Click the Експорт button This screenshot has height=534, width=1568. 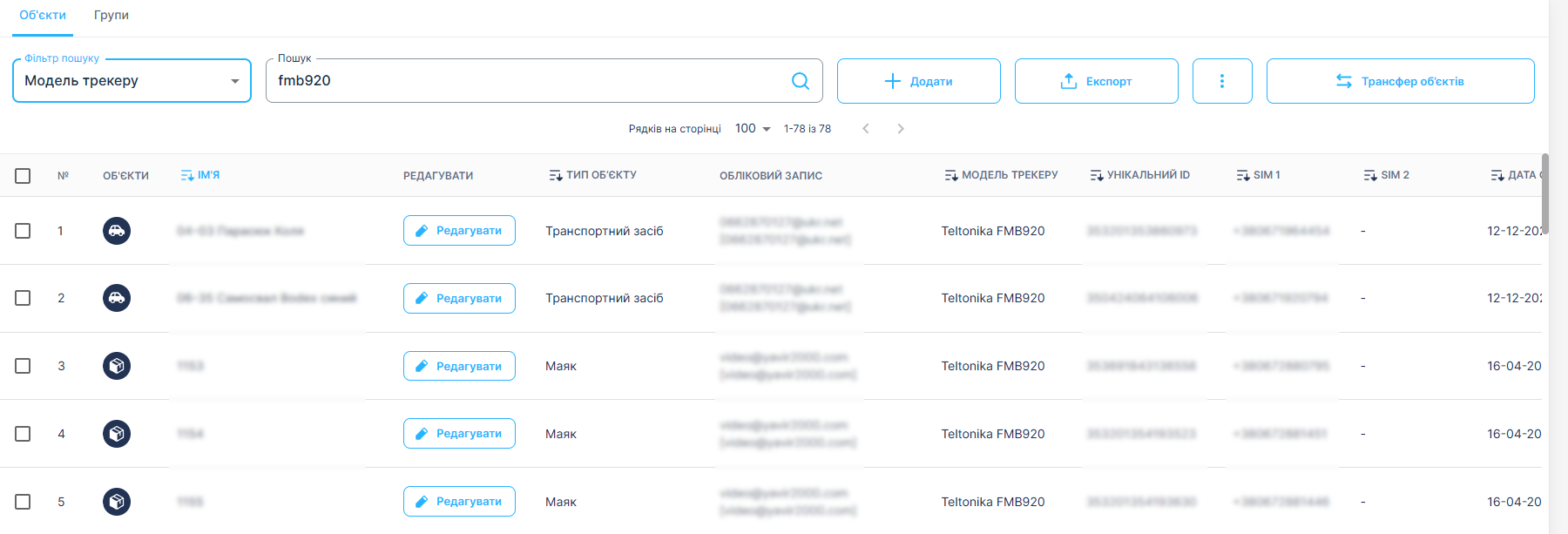[x=1097, y=81]
